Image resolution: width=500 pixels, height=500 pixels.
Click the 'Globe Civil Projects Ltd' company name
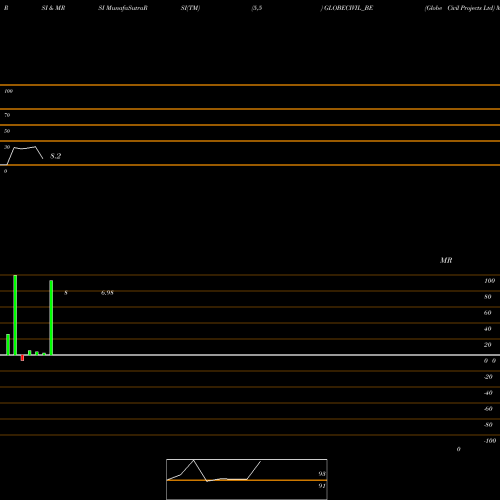[460, 8]
